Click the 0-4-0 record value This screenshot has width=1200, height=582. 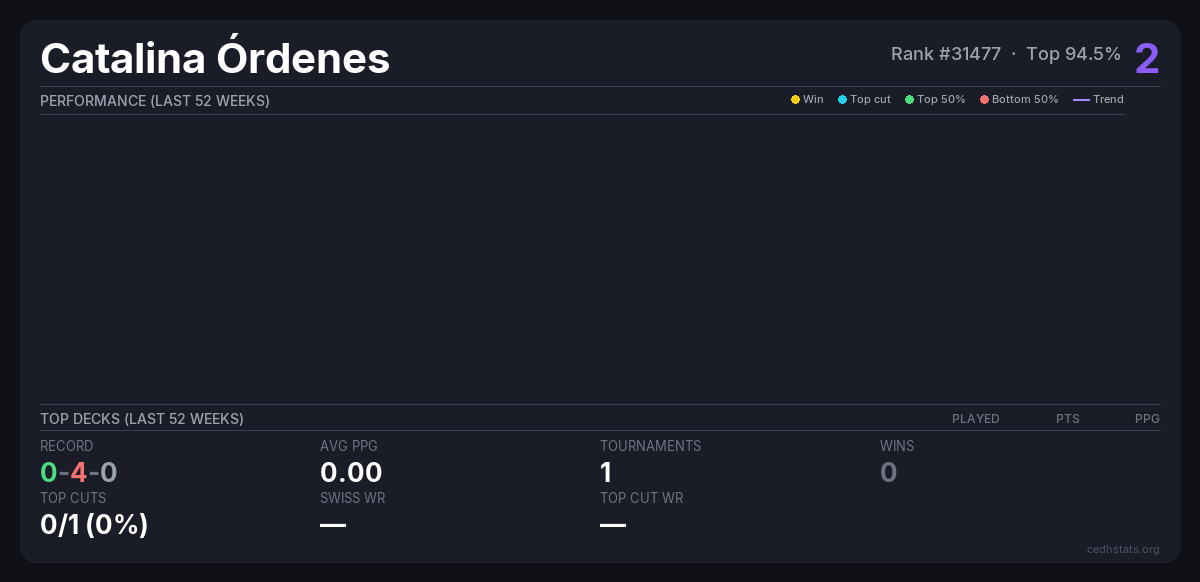pyautogui.click(x=79, y=472)
